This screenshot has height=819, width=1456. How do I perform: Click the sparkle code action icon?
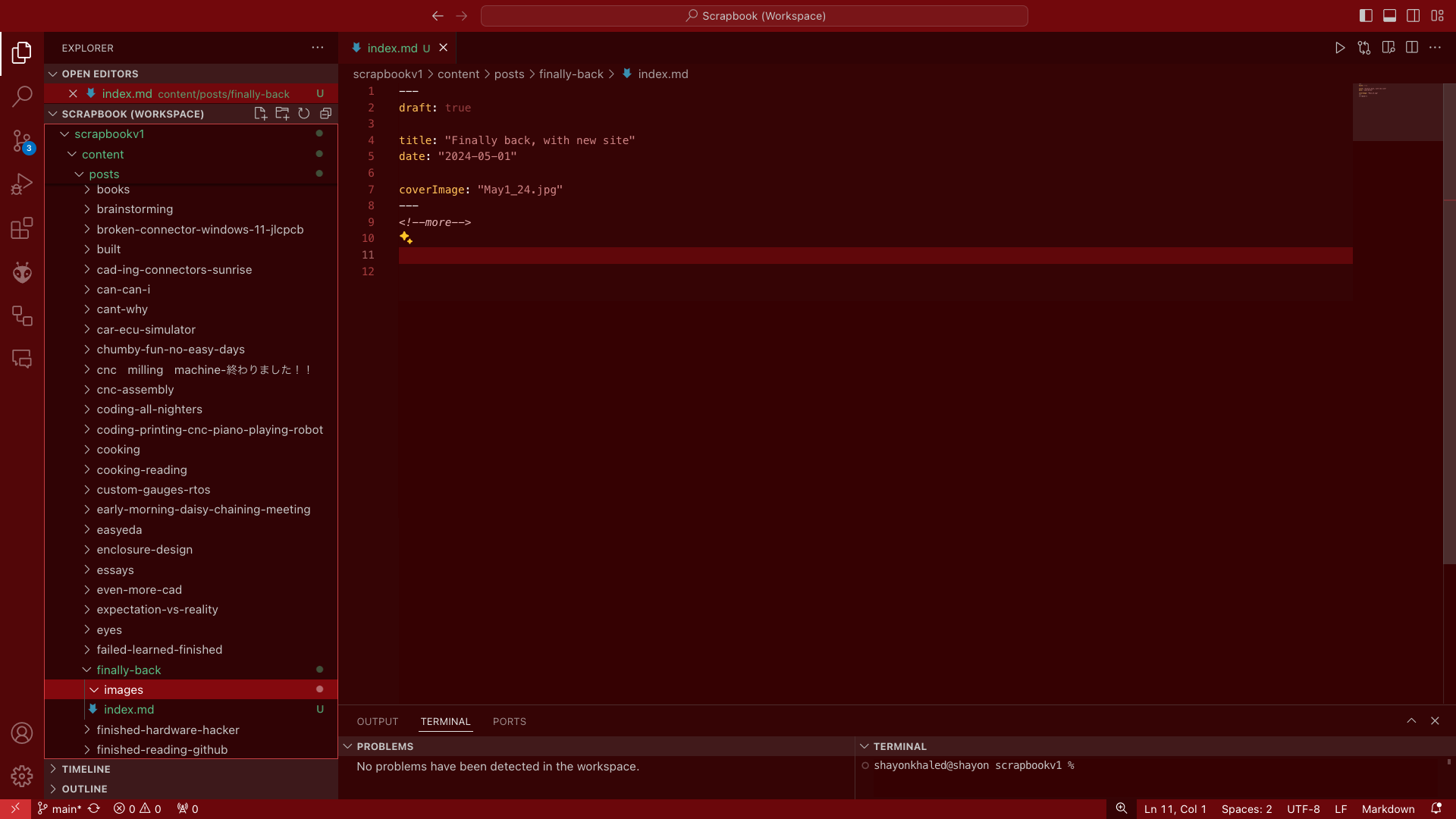tap(406, 238)
